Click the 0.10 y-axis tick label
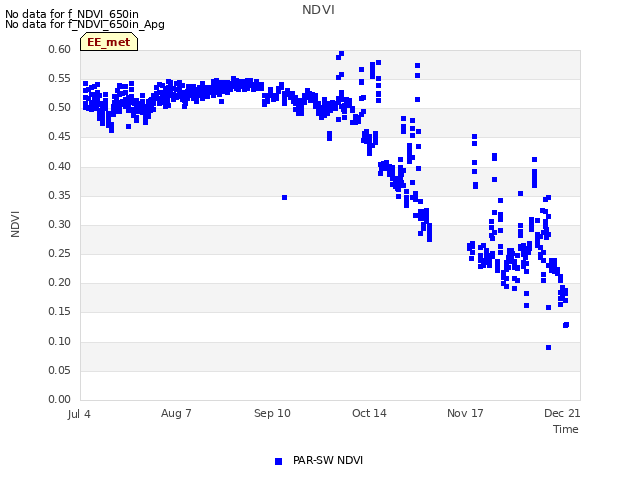The width and height of the screenshot is (640, 480). tap(60, 342)
